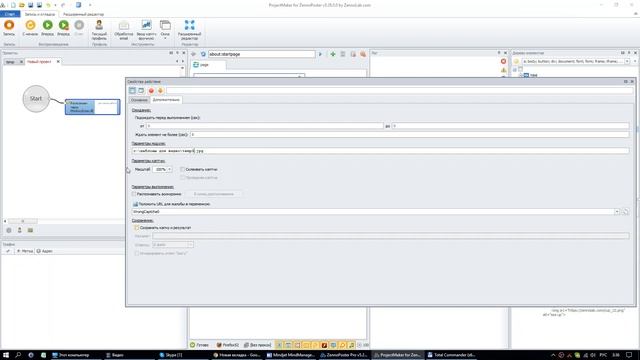Switch to the record and debug ribbon tab

pos(40,14)
